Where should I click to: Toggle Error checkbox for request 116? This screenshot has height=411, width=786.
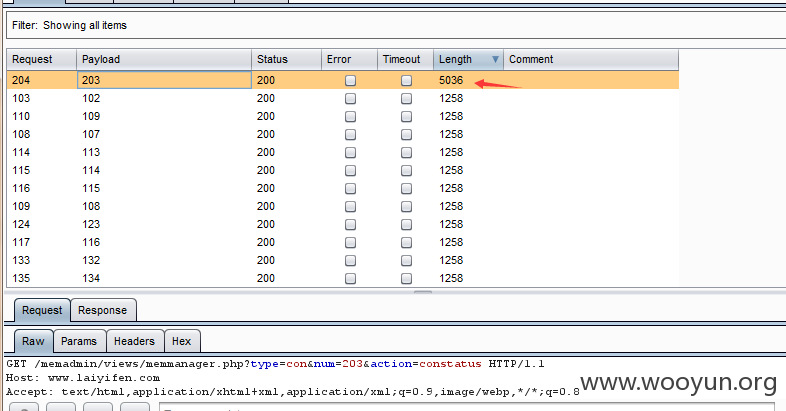coord(350,188)
